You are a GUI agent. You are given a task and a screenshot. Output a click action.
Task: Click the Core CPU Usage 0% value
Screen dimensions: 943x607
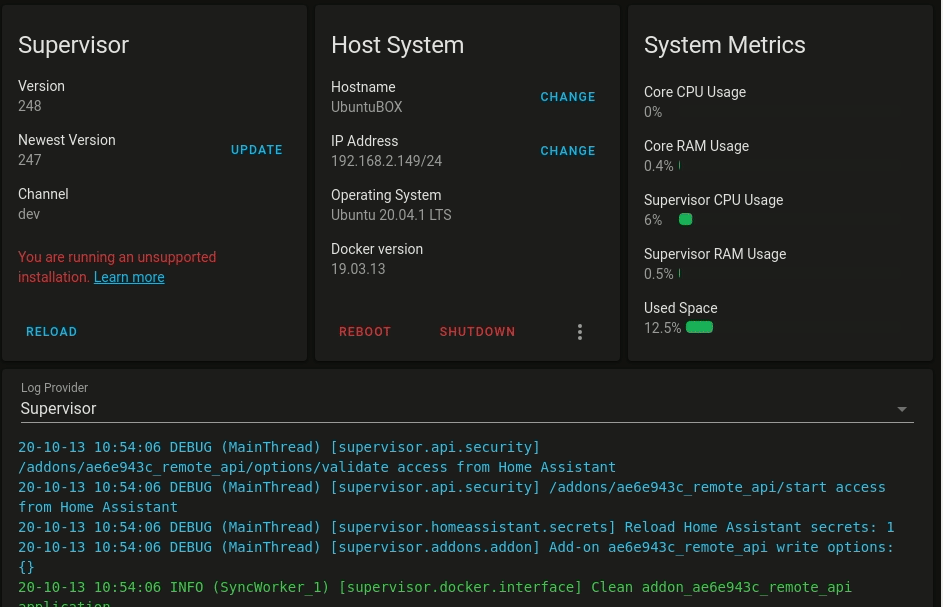tap(653, 112)
